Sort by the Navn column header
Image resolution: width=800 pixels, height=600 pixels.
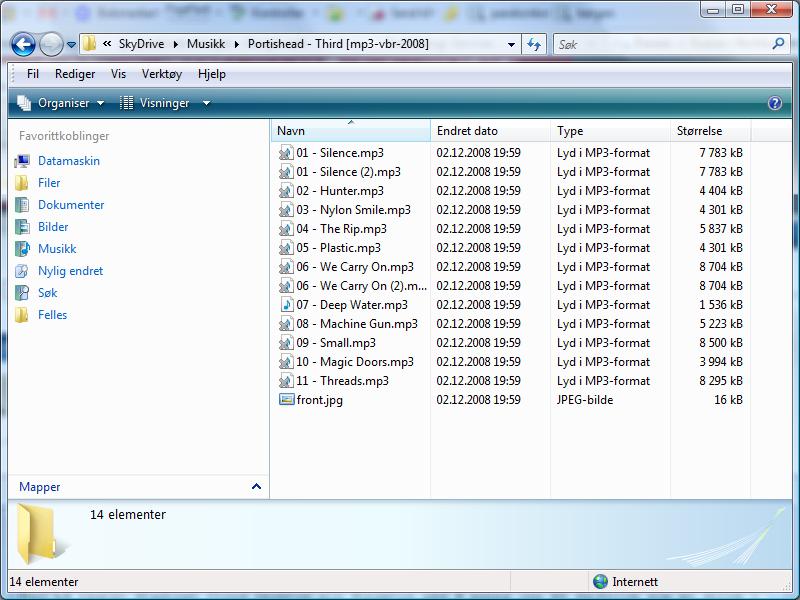pyautogui.click(x=351, y=131)
